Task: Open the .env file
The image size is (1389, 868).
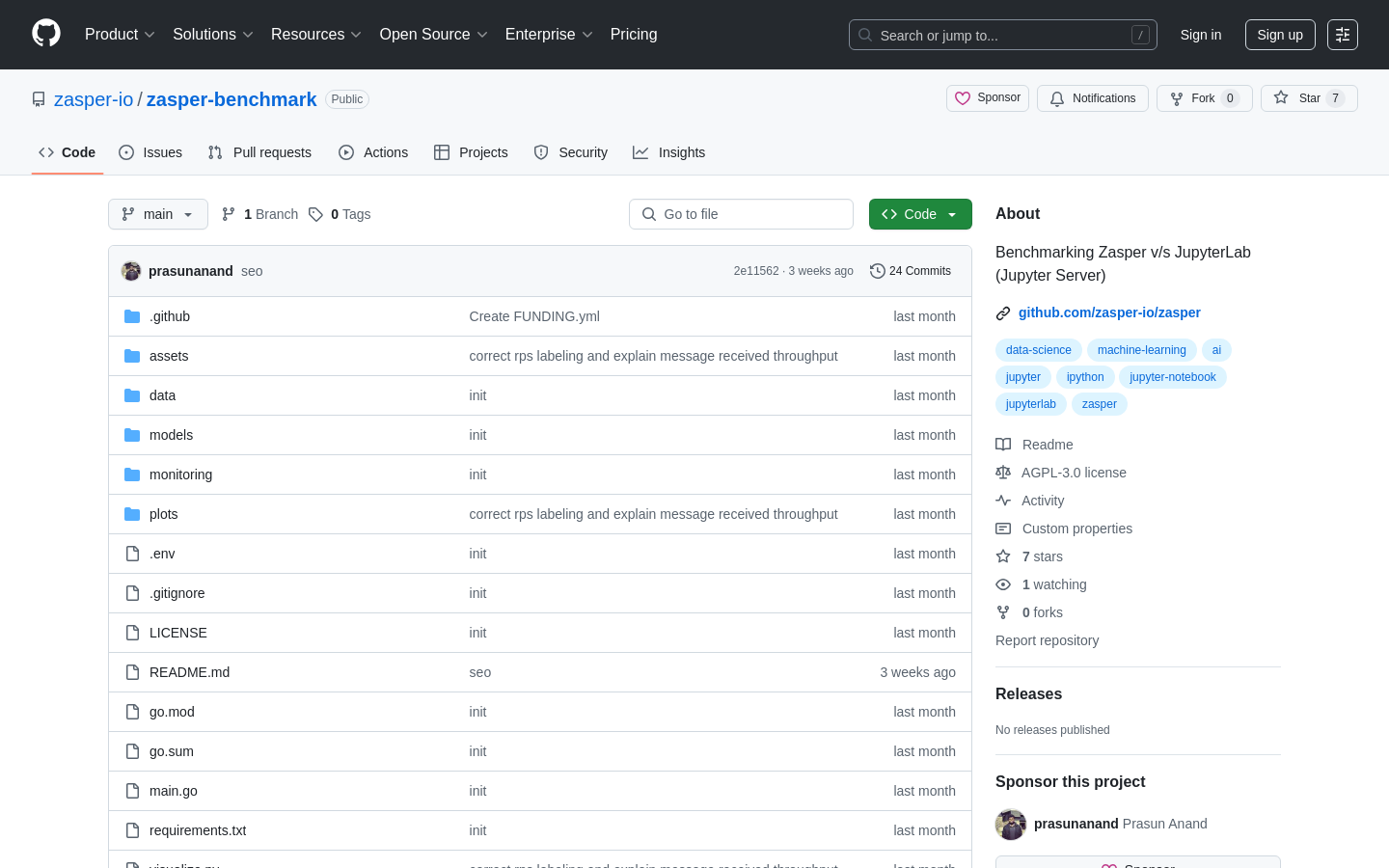Action: point(162,554)
